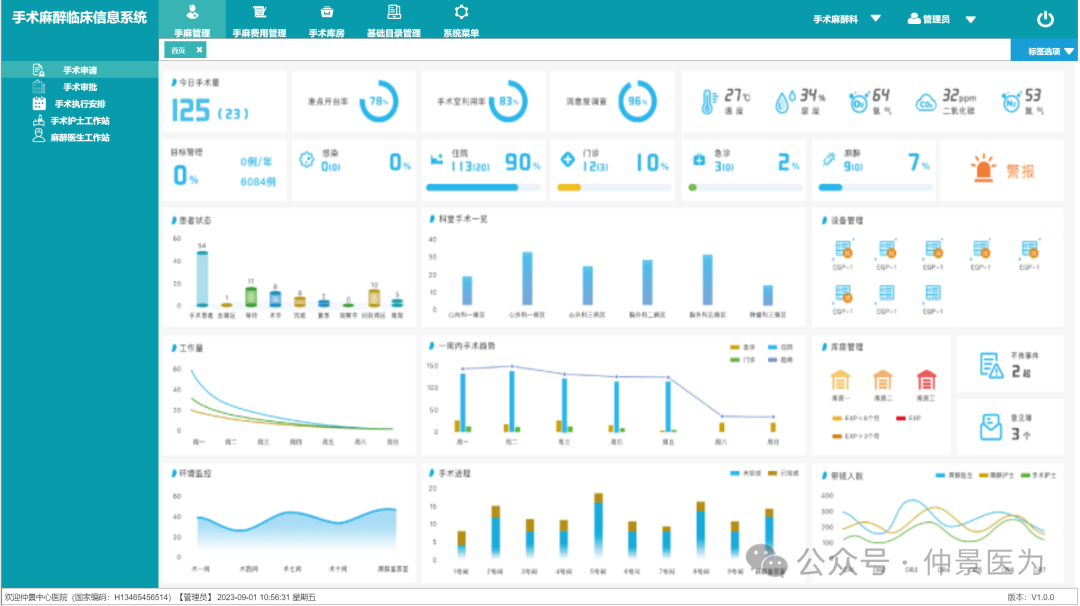Viewport: 1080px width, 606px height.
Task: Open the 不良事件 adverse events icon
Action: [991, 365]
